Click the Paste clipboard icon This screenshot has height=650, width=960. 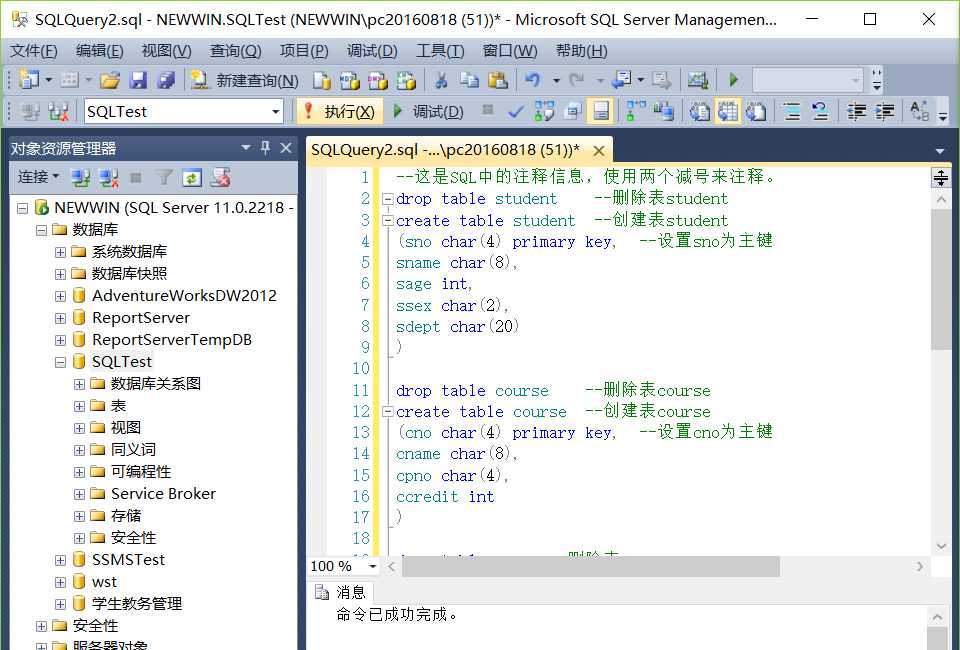(x=498, y=80)
